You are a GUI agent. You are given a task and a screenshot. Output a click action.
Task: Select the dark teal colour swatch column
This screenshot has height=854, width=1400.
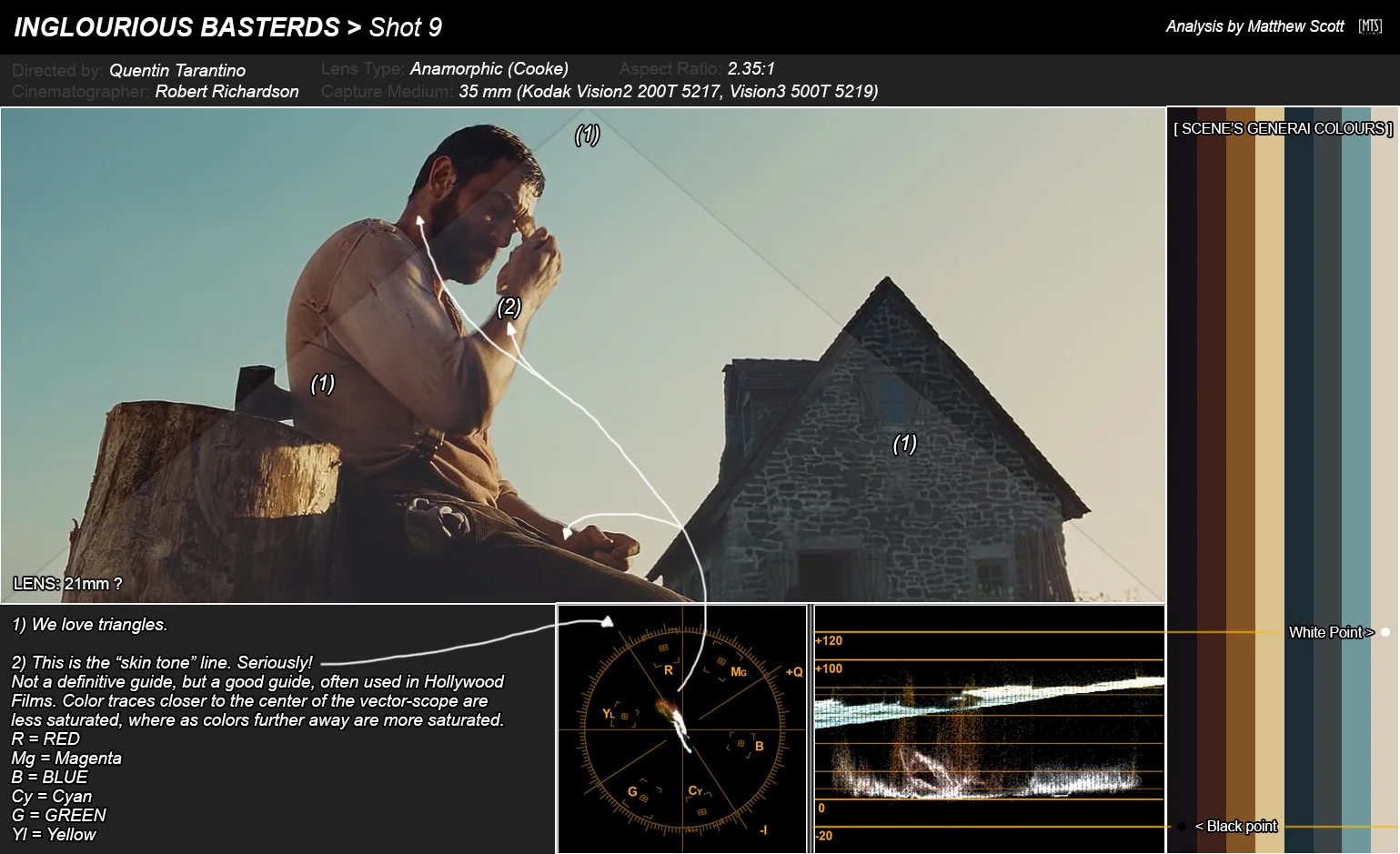click(x=1299, y=480)
